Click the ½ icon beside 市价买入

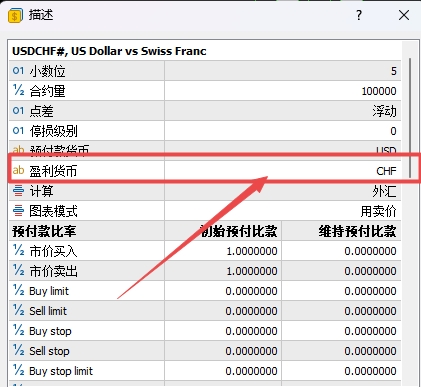(18, 250)
